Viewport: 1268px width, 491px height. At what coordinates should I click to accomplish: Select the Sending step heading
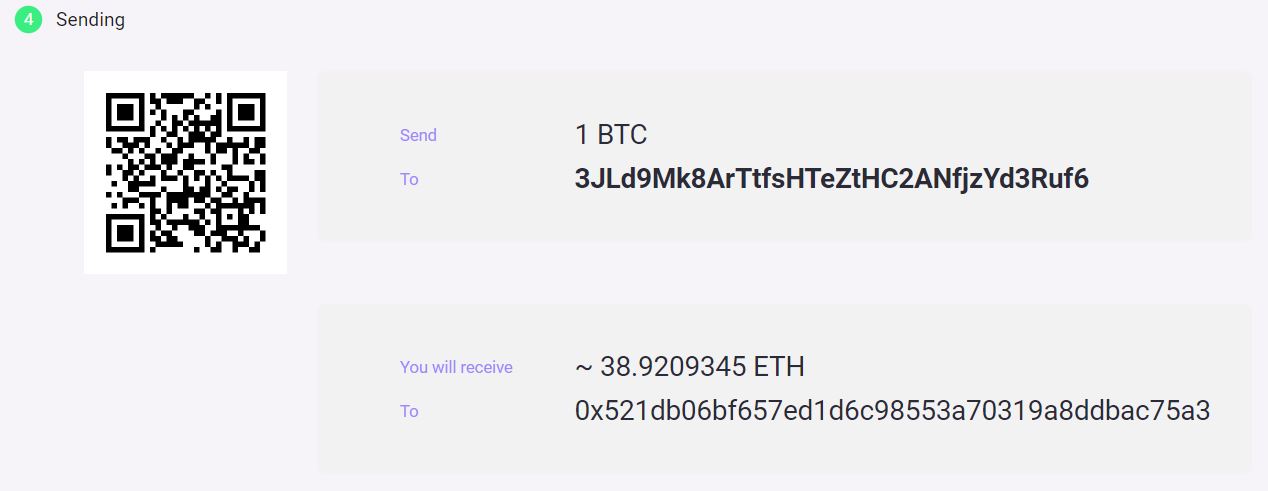90,19
